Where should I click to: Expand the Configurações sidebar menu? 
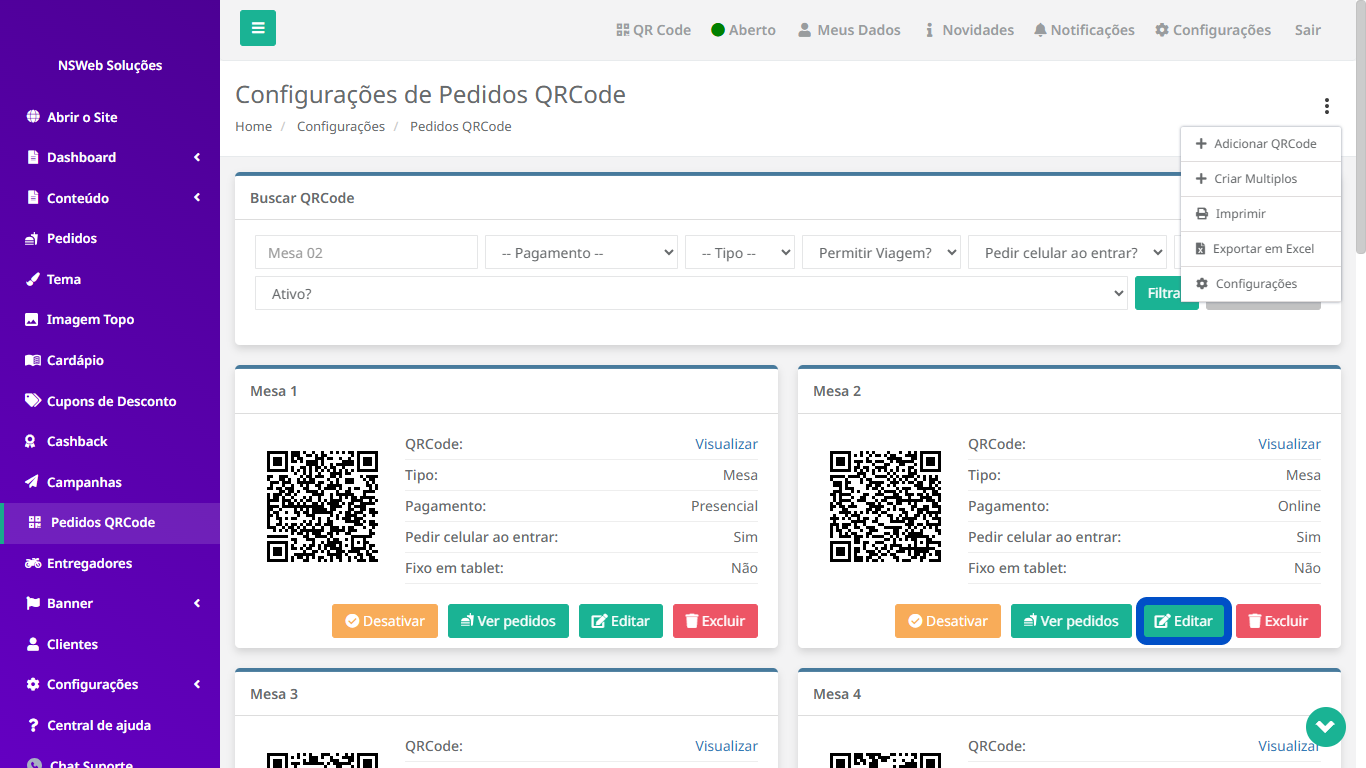[110, 685]
